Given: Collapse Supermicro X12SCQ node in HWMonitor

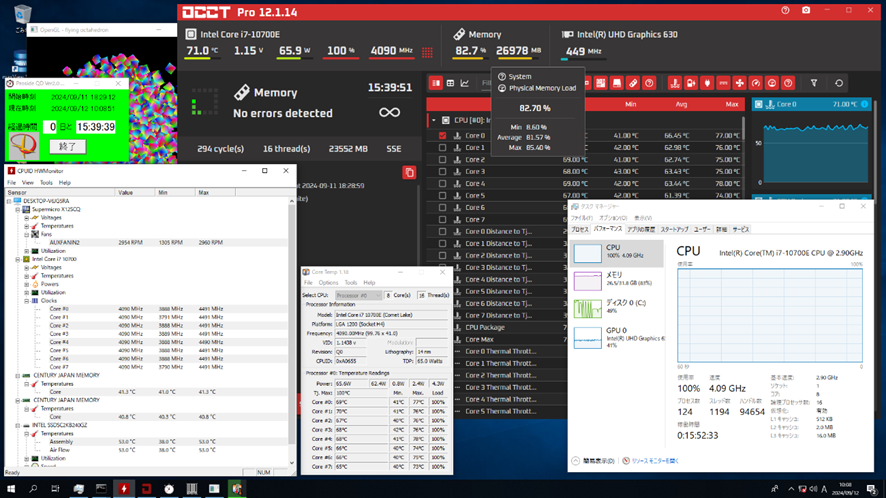Looking at the screenshot, I should coord(18,209).
